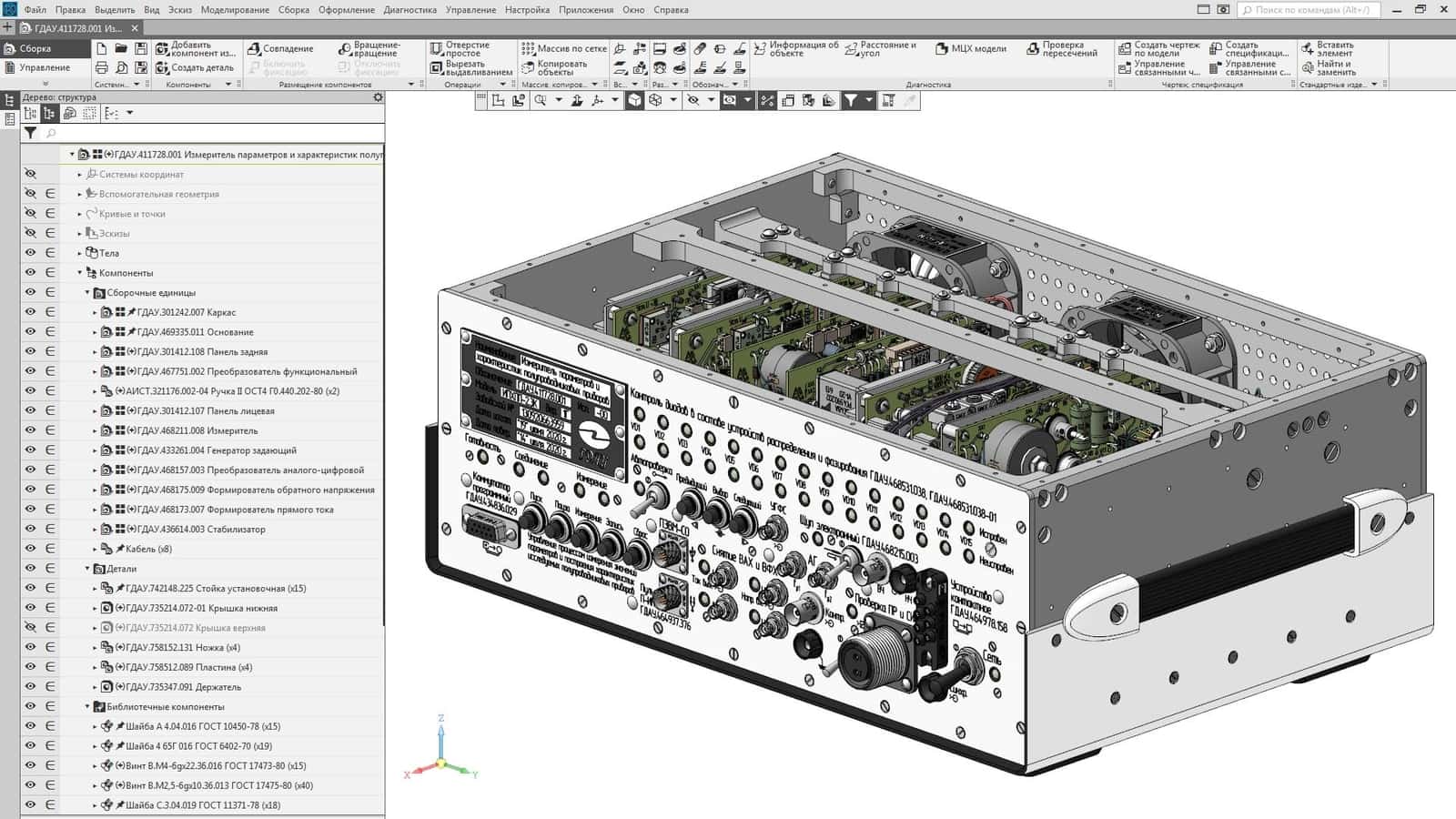The height and width of the screenshot is (819, 1456).
Task: Click the New document icon
Action: pos(102,48)
